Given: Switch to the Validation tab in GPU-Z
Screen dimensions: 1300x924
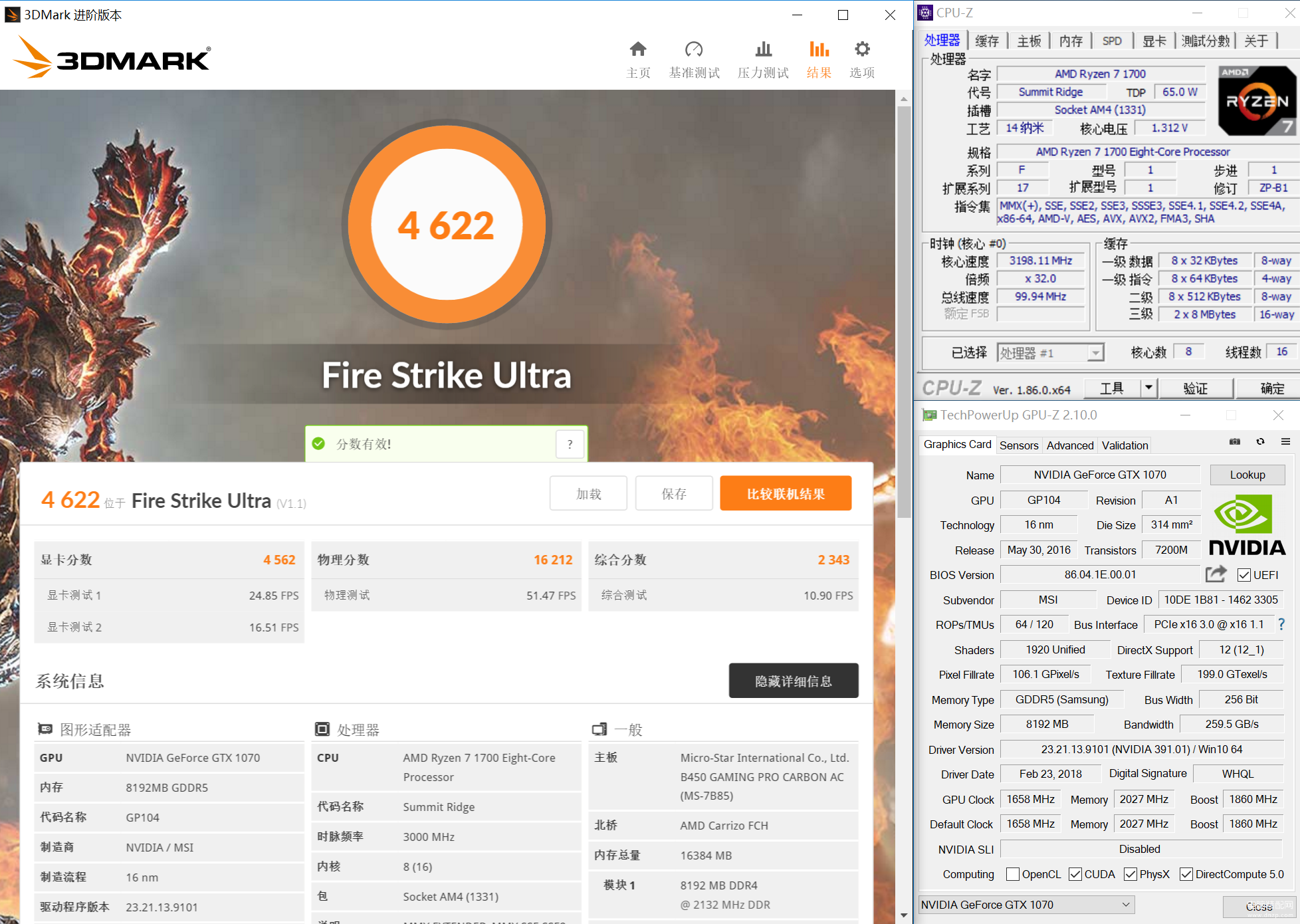Looking at the screenshot, I should [x=1125, y=445].
